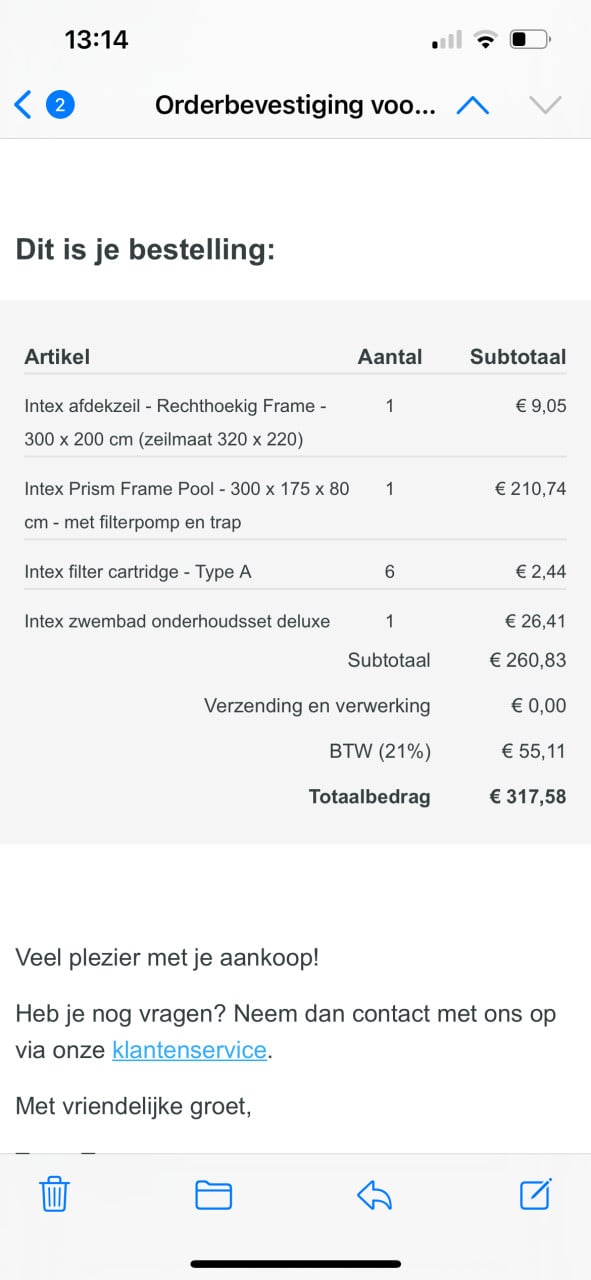The width and height of the screenshot is (591, 1280).
Task: Tap the Wi-Fi status icon
Action: [486, 40]
